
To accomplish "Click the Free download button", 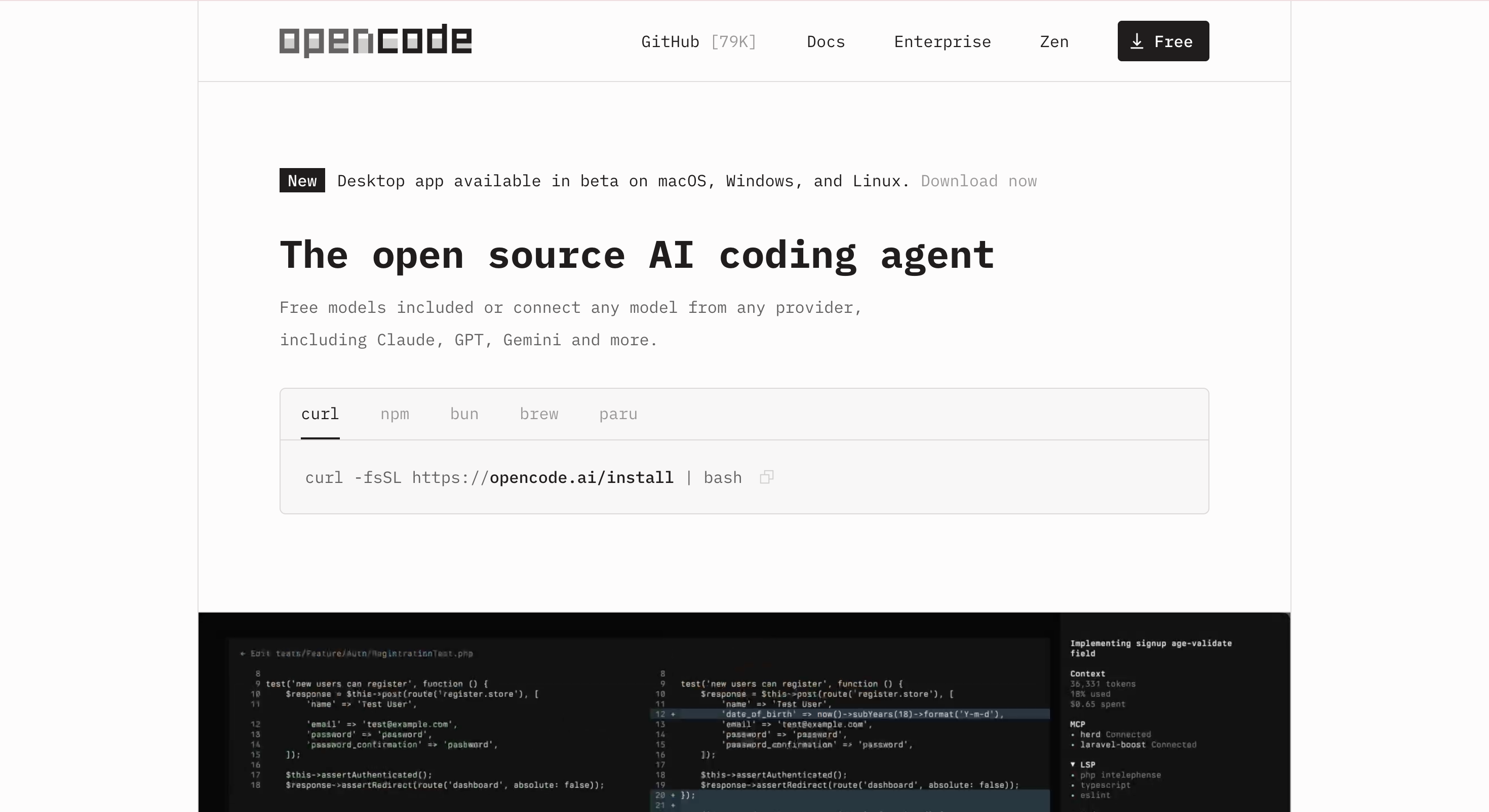I will pyautogui.click(x=1162, y=41).
